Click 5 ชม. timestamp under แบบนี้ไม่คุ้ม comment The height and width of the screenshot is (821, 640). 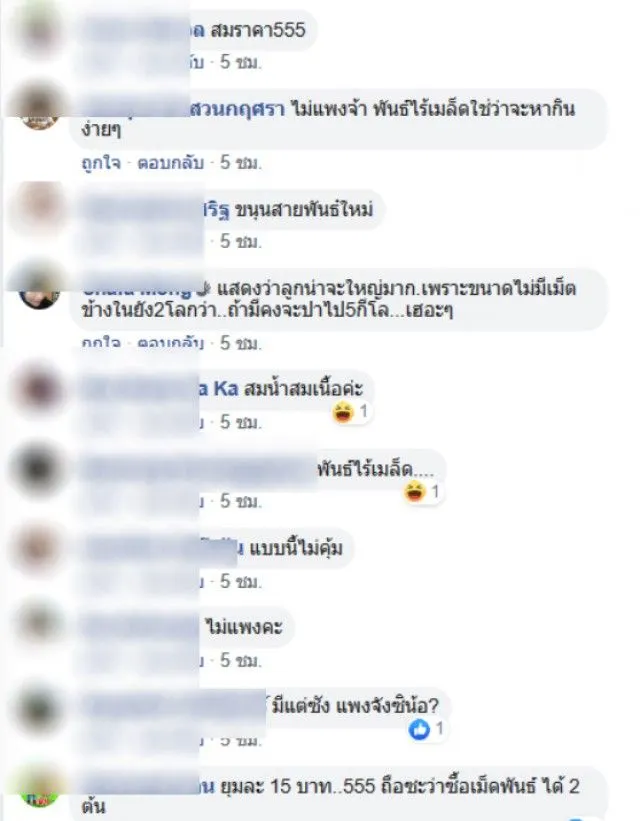click(x=240, y=581)
